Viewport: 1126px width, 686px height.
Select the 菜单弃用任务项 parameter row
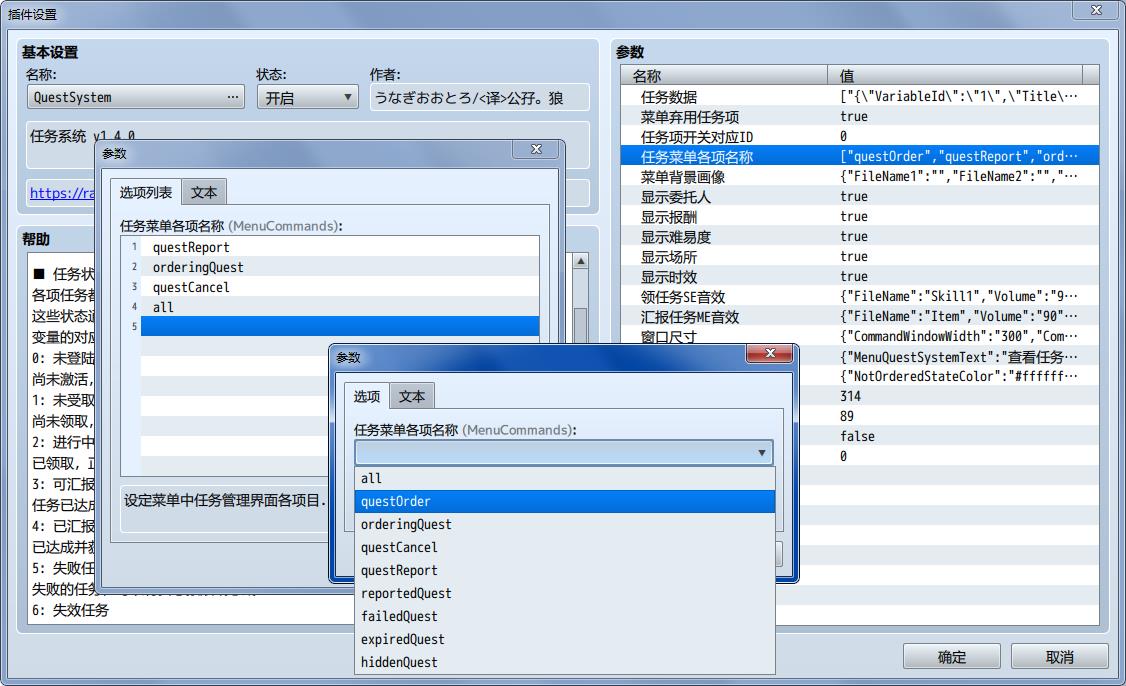tap(860, 116)
